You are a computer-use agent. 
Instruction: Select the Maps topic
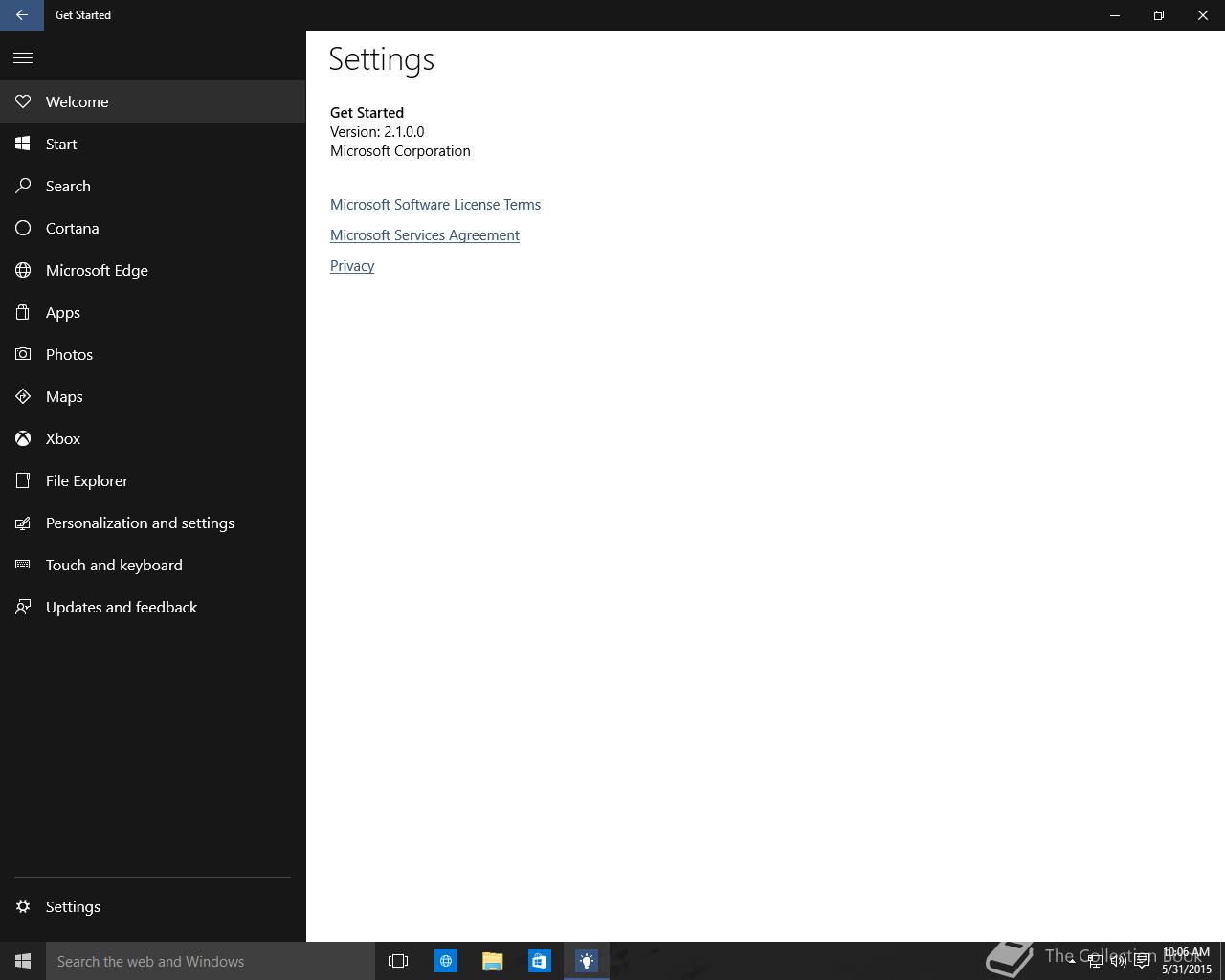point(153,396)
